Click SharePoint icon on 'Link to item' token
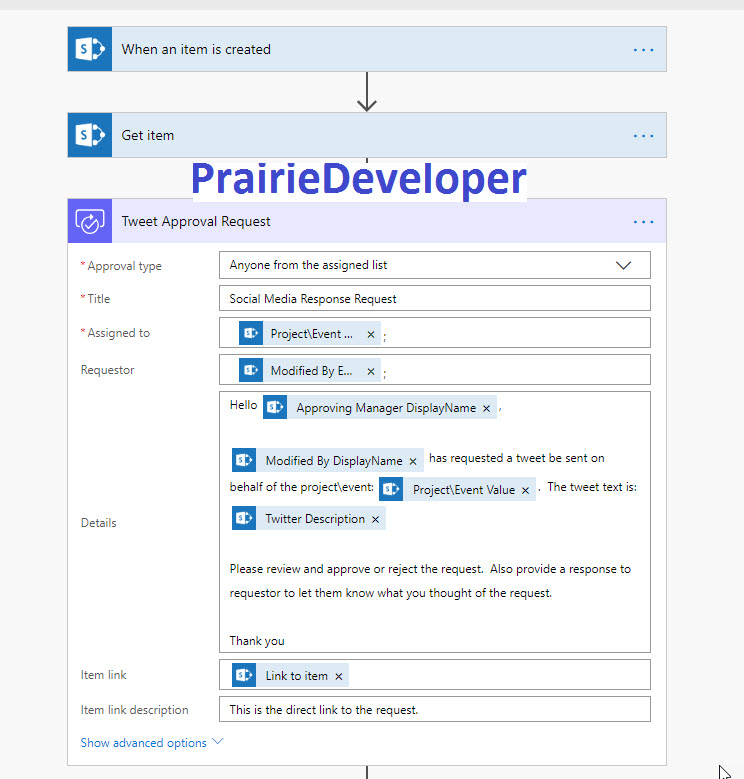Viewport: 744px width, 779px height. 244,676
